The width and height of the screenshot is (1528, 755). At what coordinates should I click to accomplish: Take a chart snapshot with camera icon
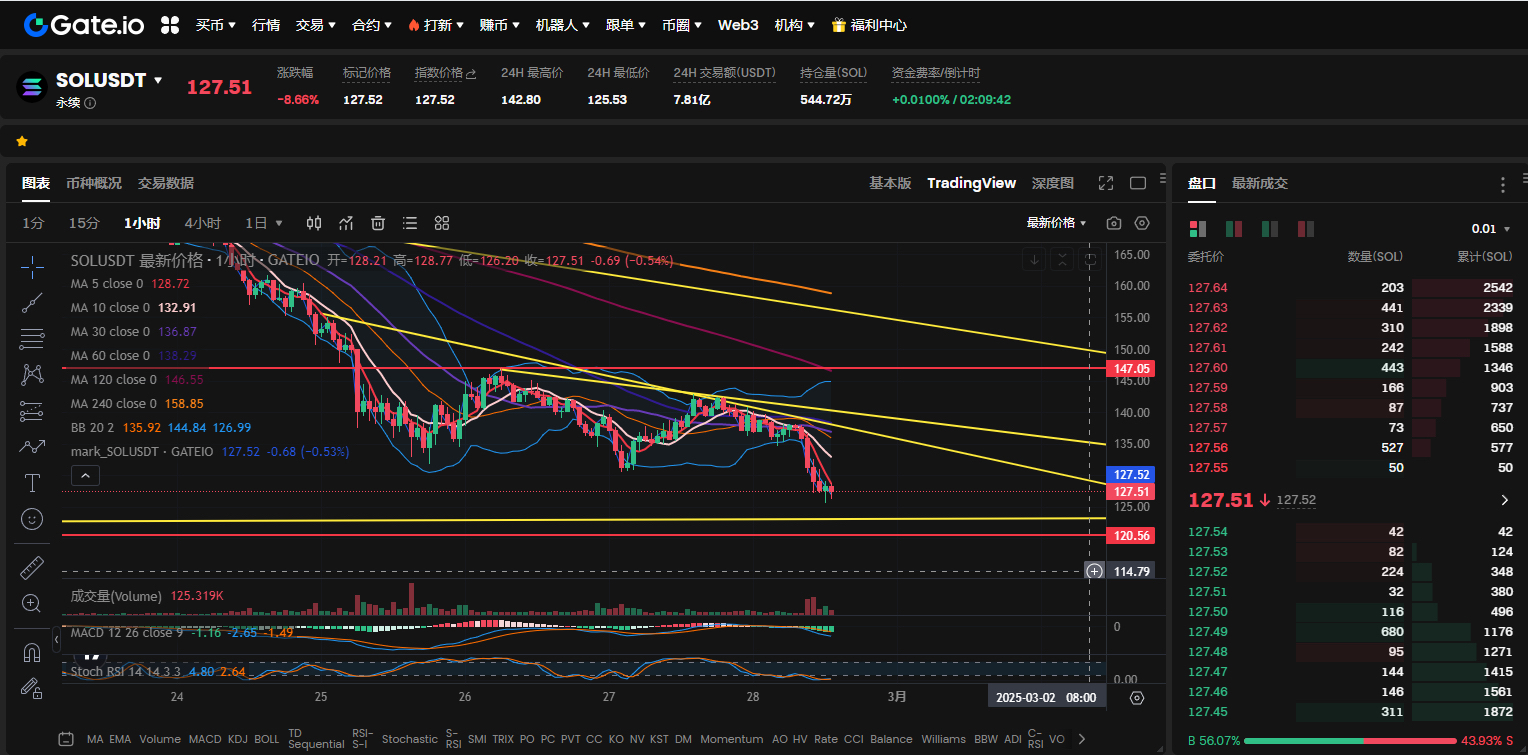tap(1114, 223)
